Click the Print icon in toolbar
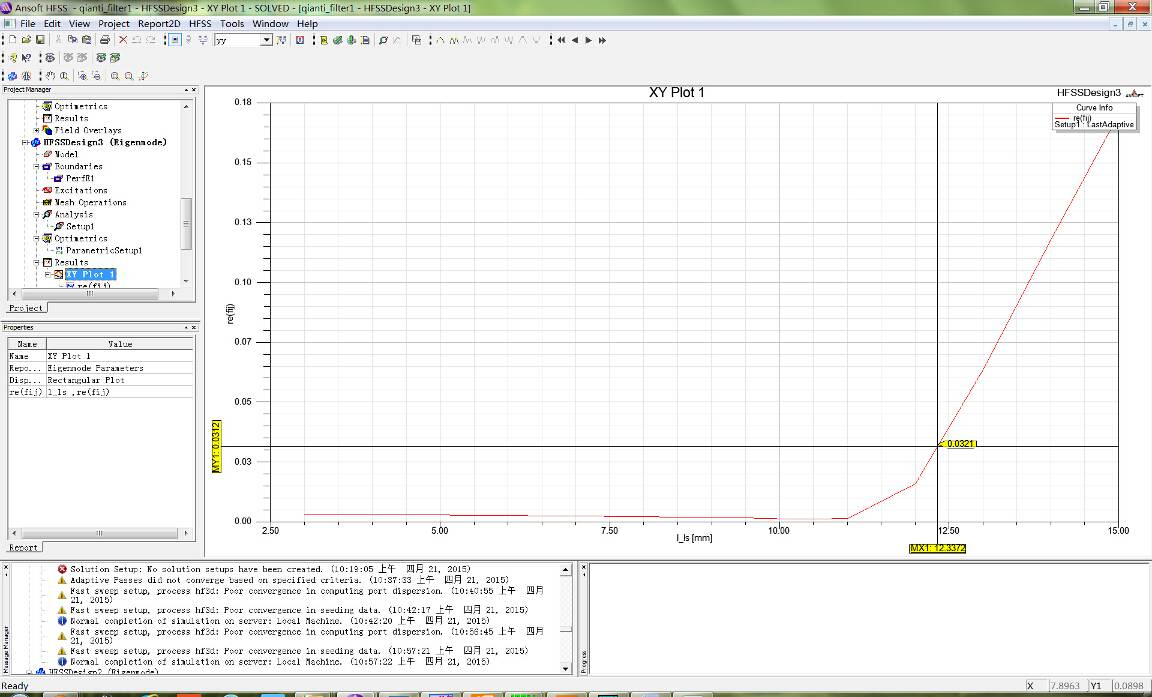 (x=104, y=40)
